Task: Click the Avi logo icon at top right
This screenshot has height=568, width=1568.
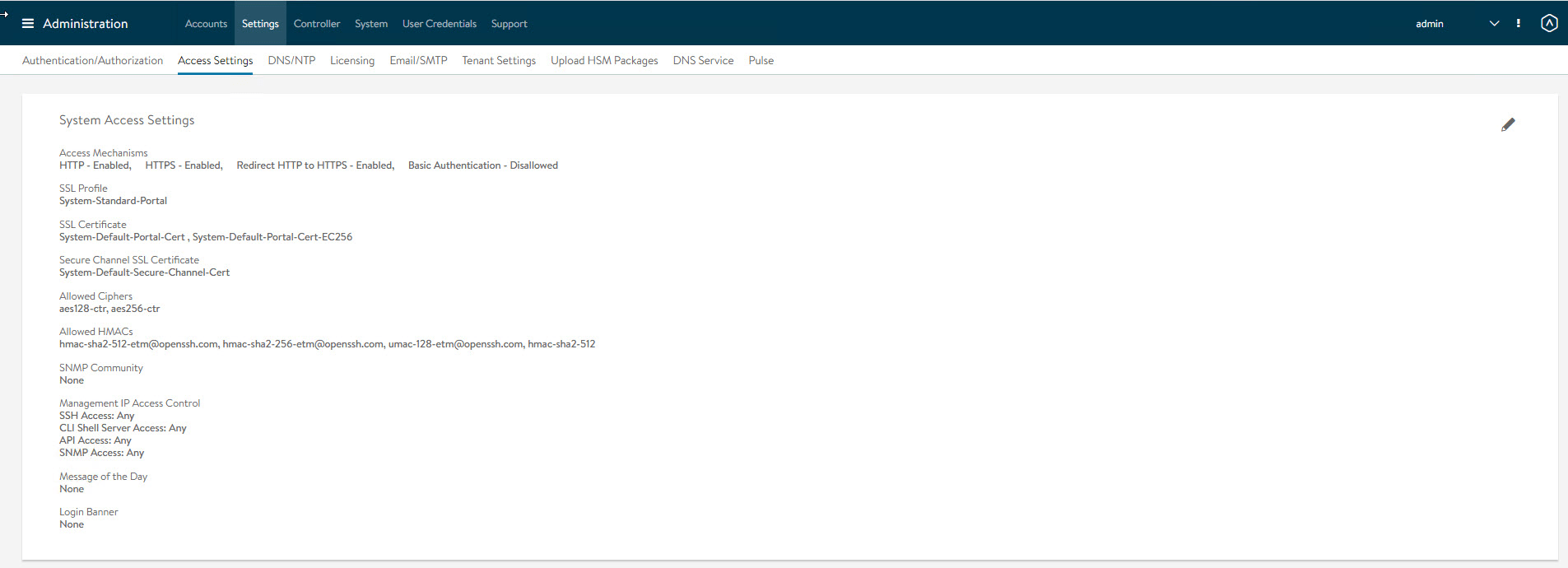Action: click(1549, 23)
